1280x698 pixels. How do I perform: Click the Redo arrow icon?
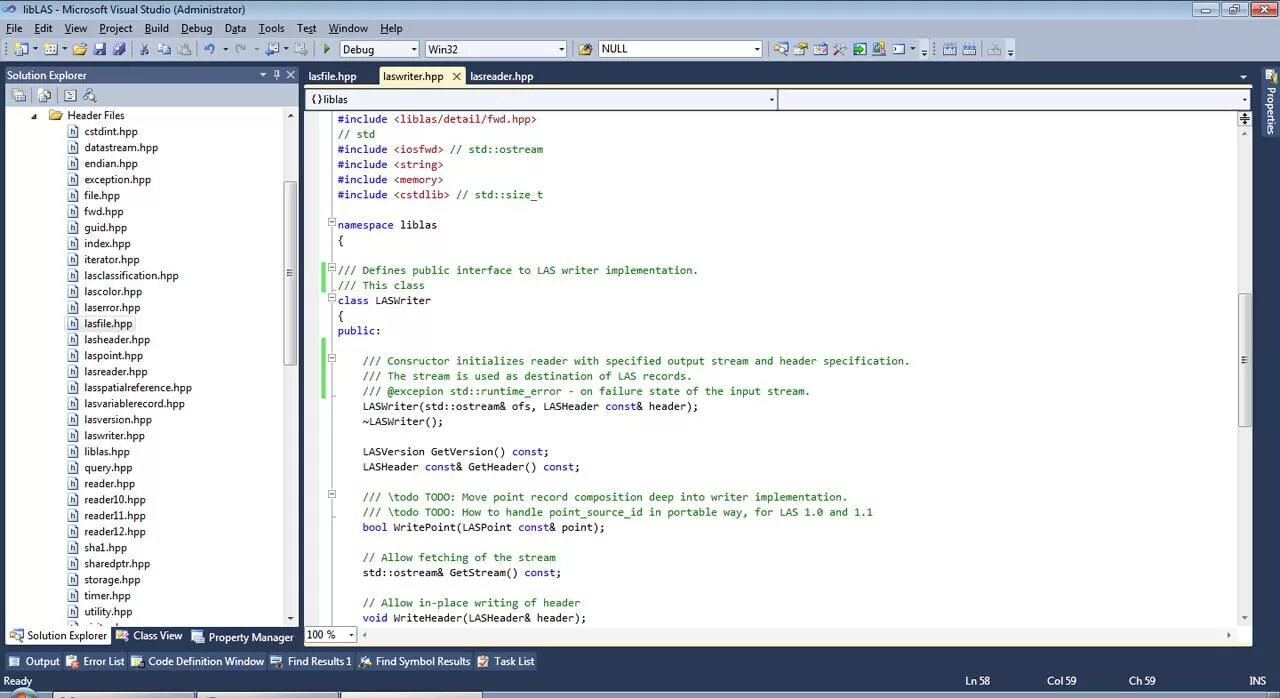click(x=240, y=49)
